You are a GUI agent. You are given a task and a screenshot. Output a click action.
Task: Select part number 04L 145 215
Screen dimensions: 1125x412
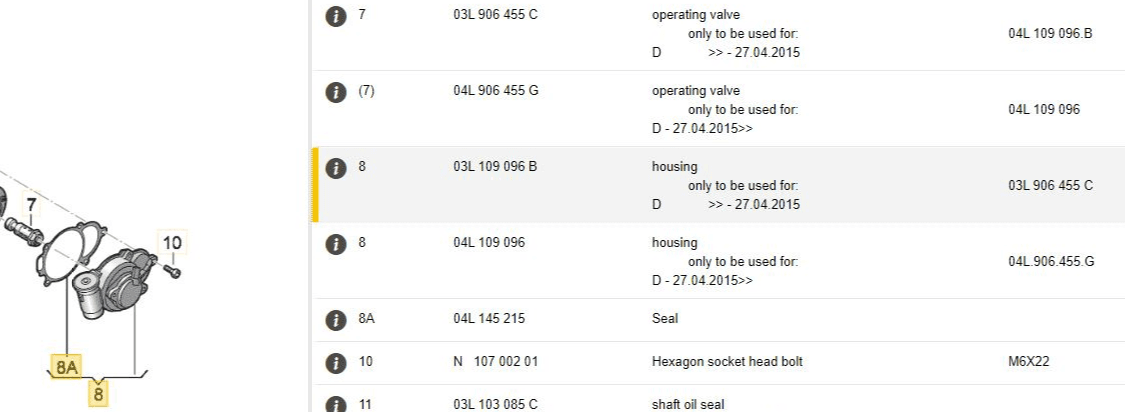point(489,319)
